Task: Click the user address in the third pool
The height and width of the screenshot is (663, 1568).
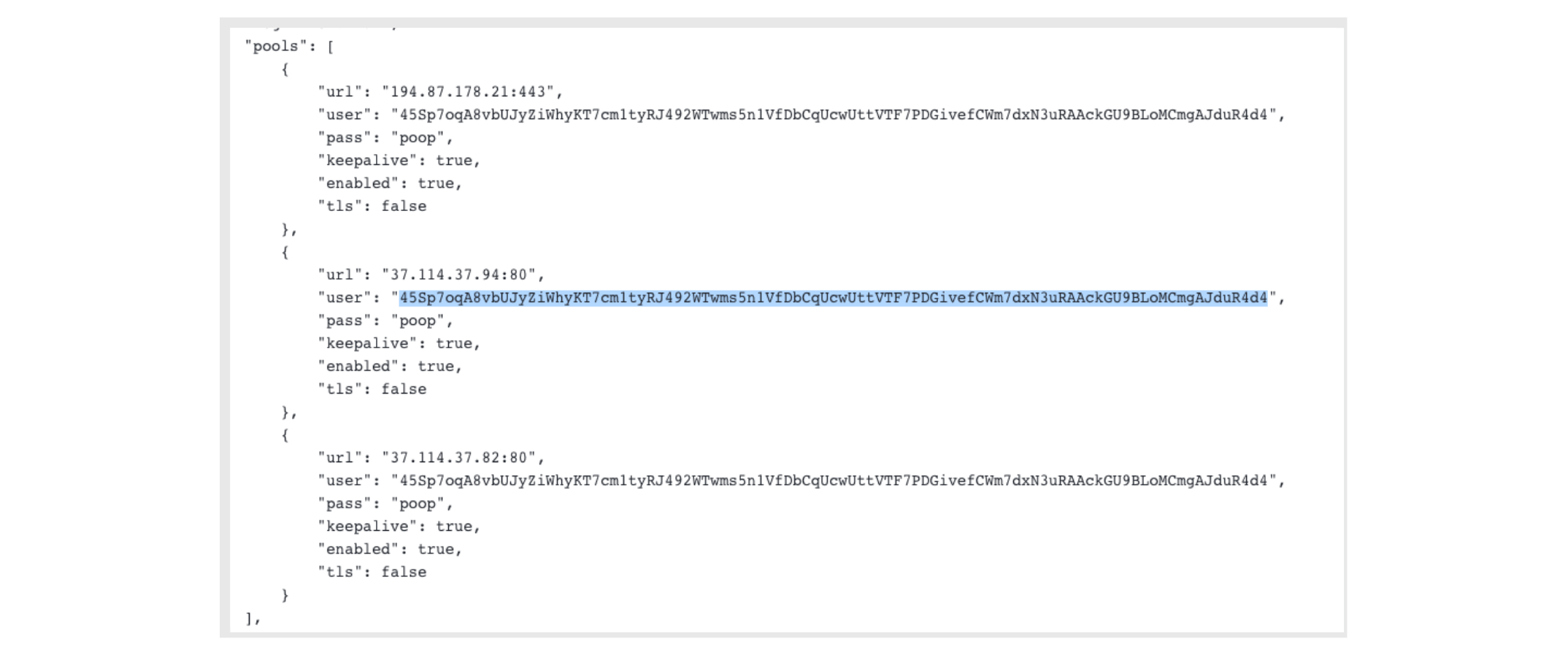Action: (833, 481)
